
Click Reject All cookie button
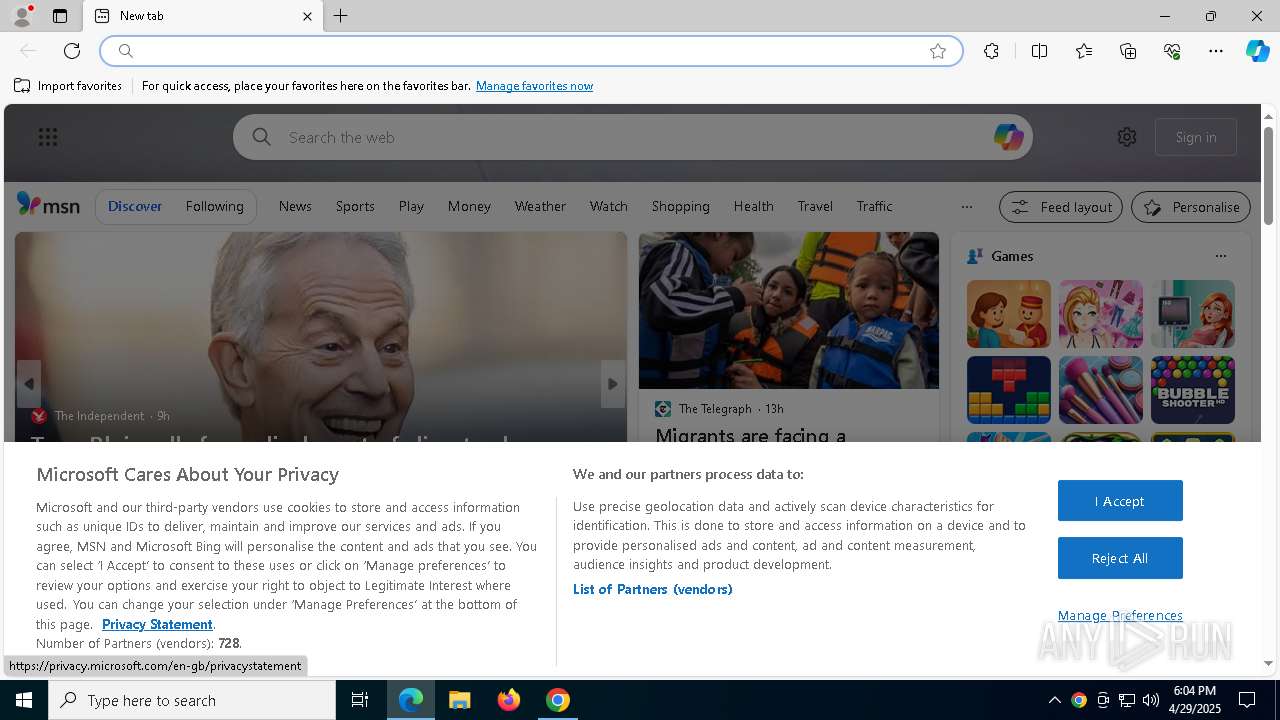click(x=1120, y=558)
